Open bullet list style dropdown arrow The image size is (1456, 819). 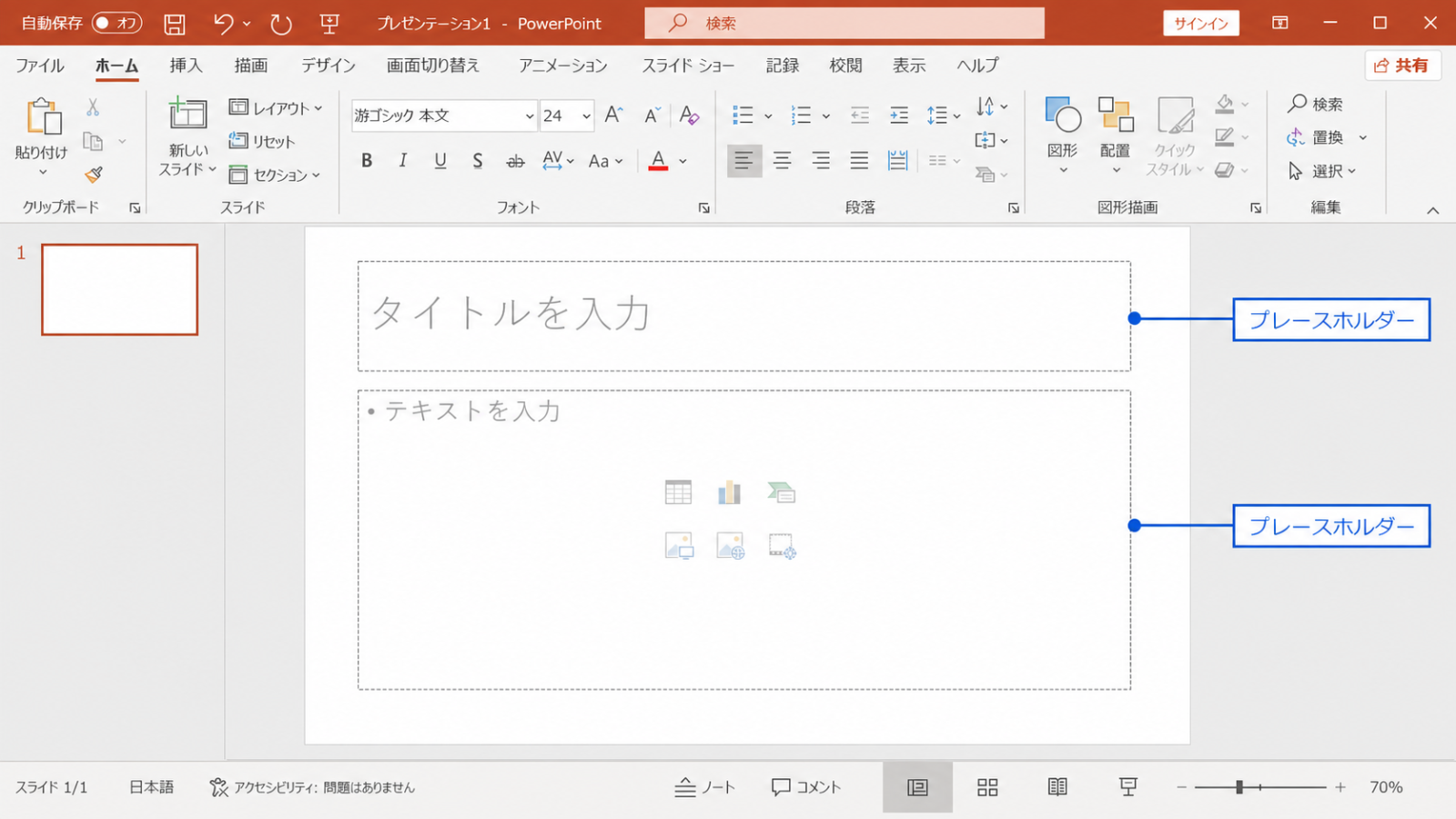[x=768, y=116]
